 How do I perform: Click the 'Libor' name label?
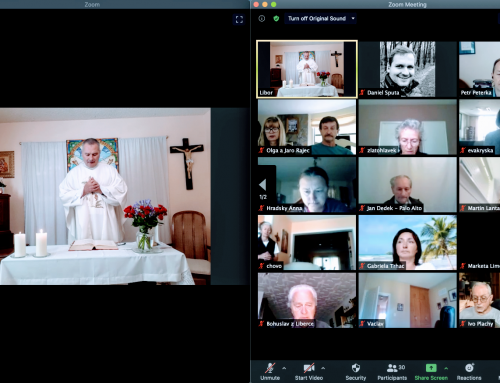tap(266, 93)
